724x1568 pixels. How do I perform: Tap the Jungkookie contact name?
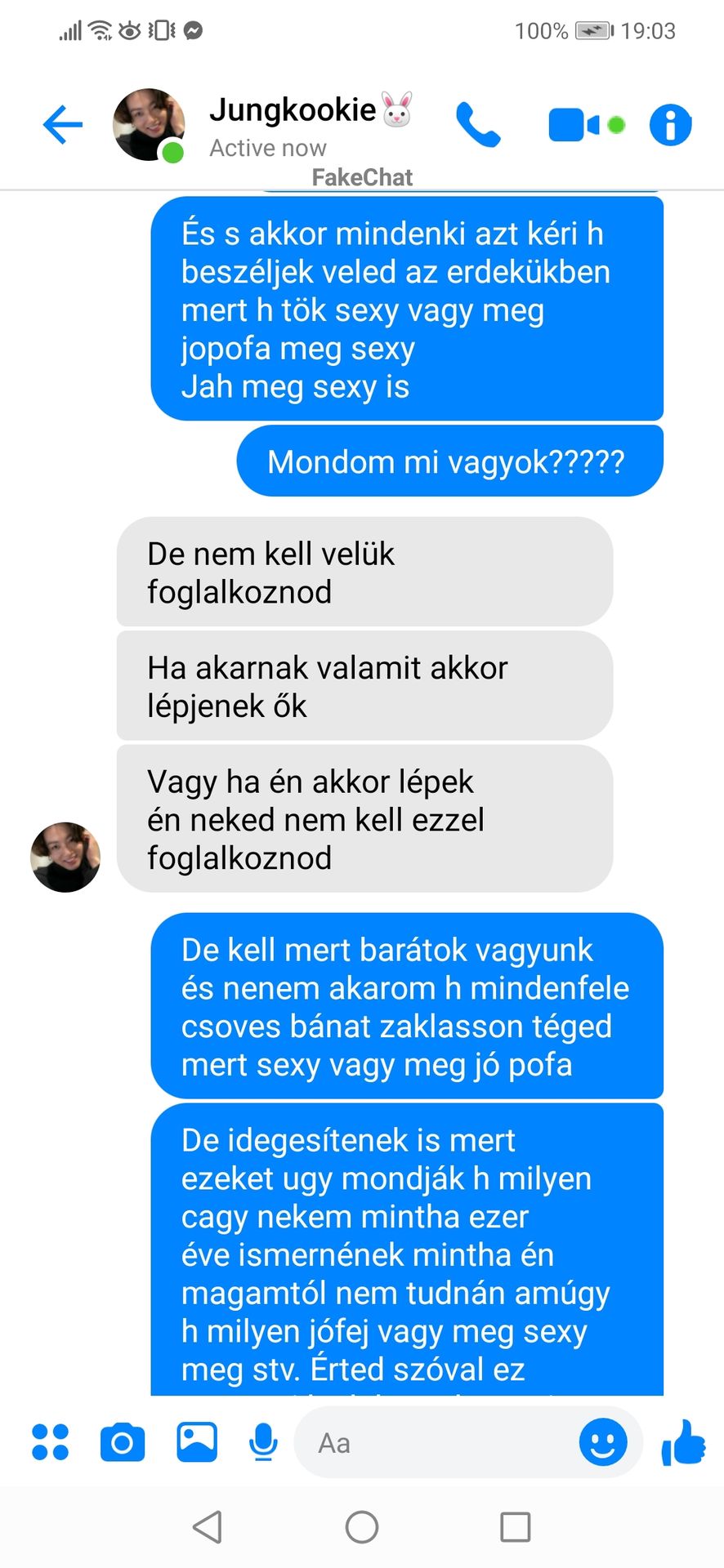293,109
